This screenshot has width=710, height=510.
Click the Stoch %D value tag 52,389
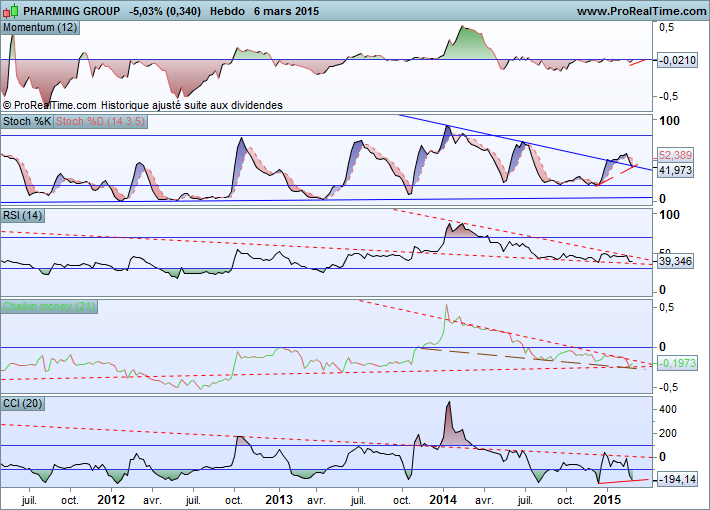point(676,156)
